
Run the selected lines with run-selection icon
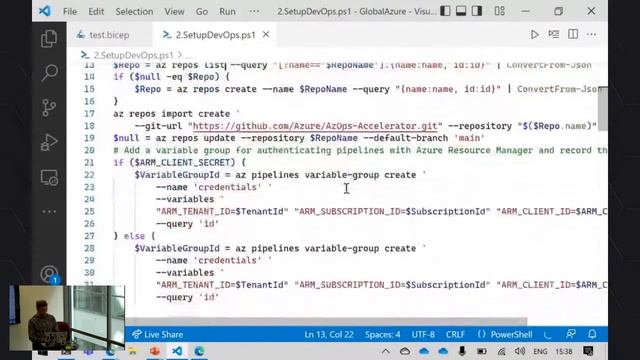point(553,34)
